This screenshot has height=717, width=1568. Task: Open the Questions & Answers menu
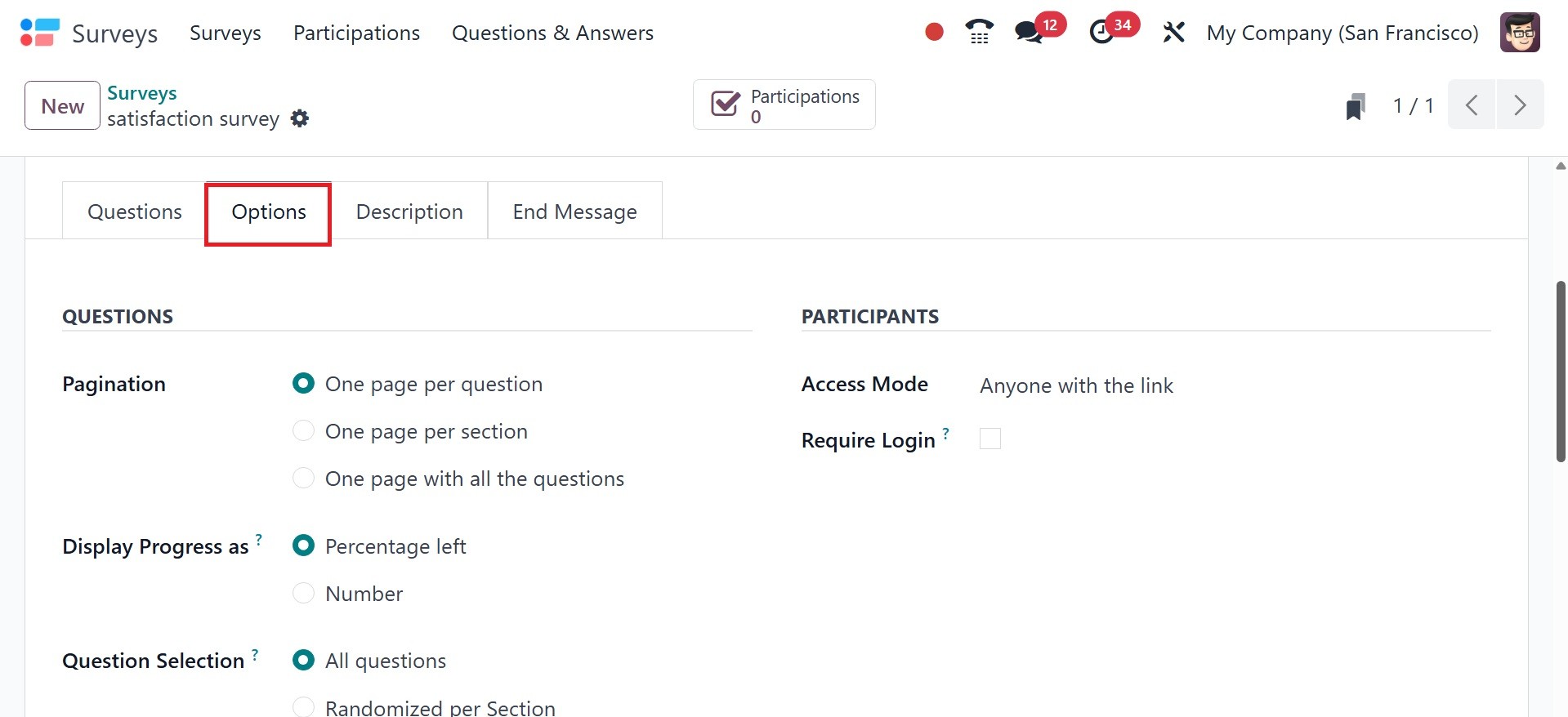coord(552,33)
